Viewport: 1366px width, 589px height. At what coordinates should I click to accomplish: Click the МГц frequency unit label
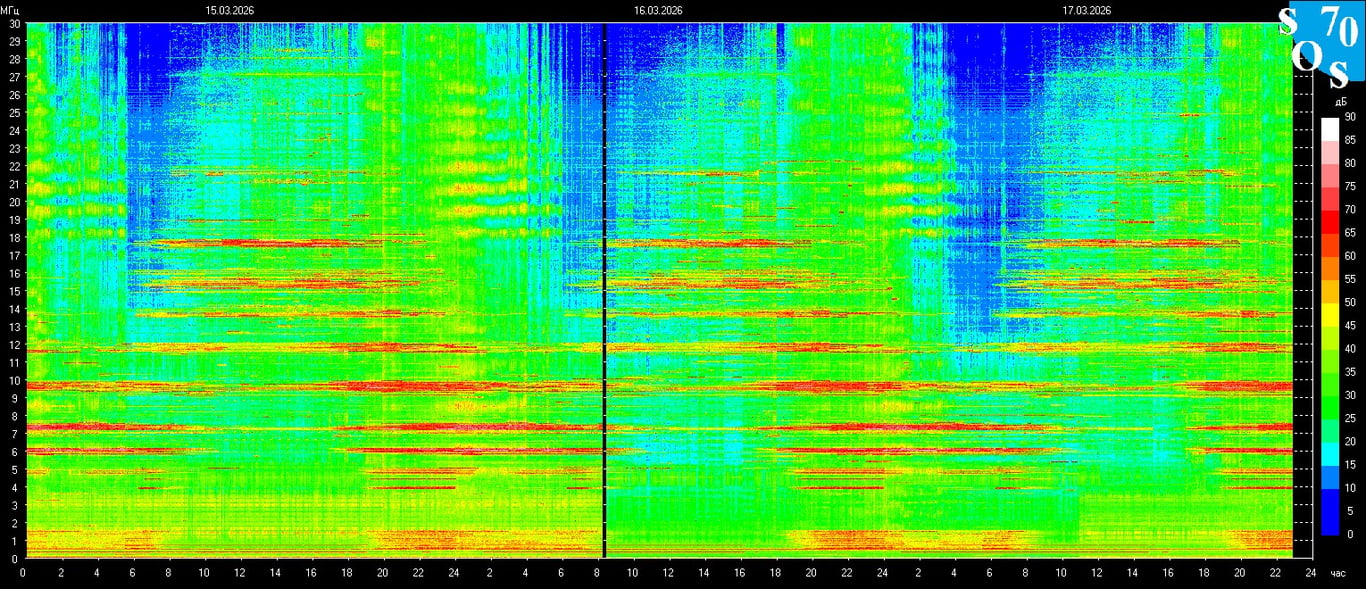coord(11,10)
